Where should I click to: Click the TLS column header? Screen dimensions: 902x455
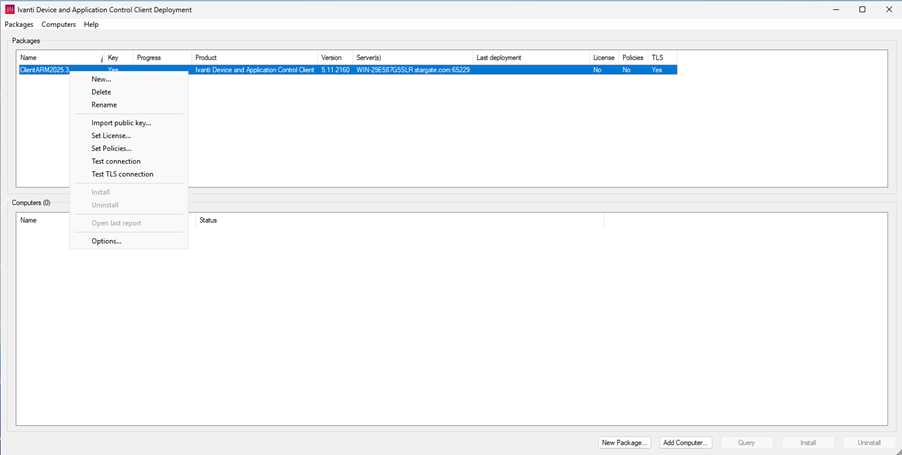tap(662, 58)
